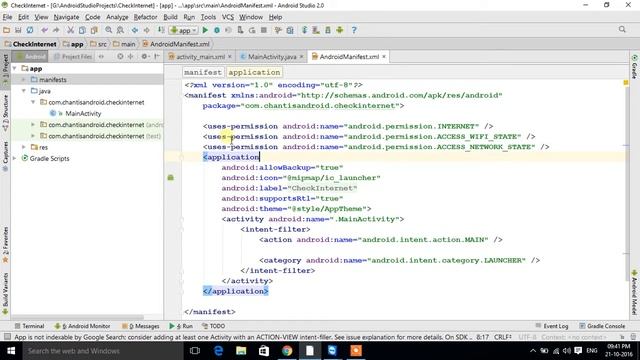Open Chrome from the taskbar

pos(287,351)
